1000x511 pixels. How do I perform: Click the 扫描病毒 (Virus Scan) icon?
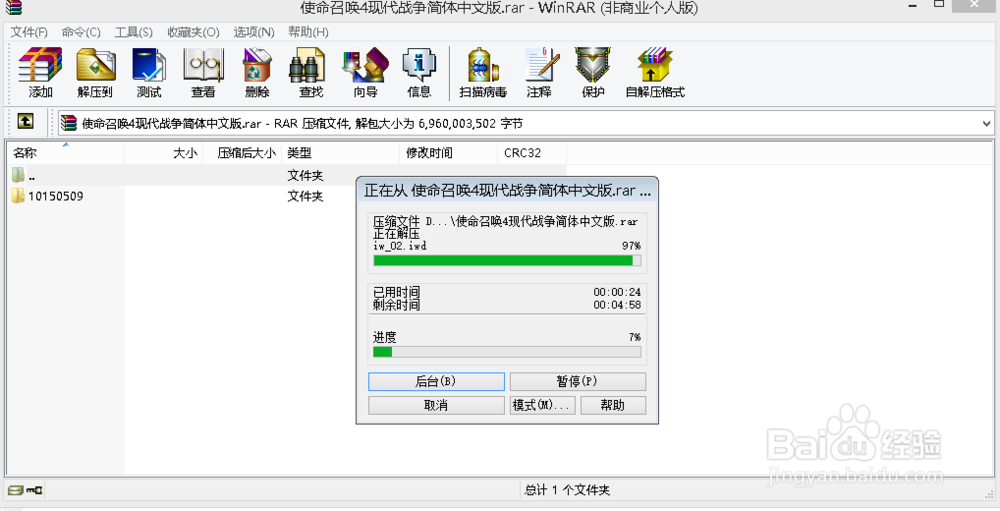(x=483, y=71)
